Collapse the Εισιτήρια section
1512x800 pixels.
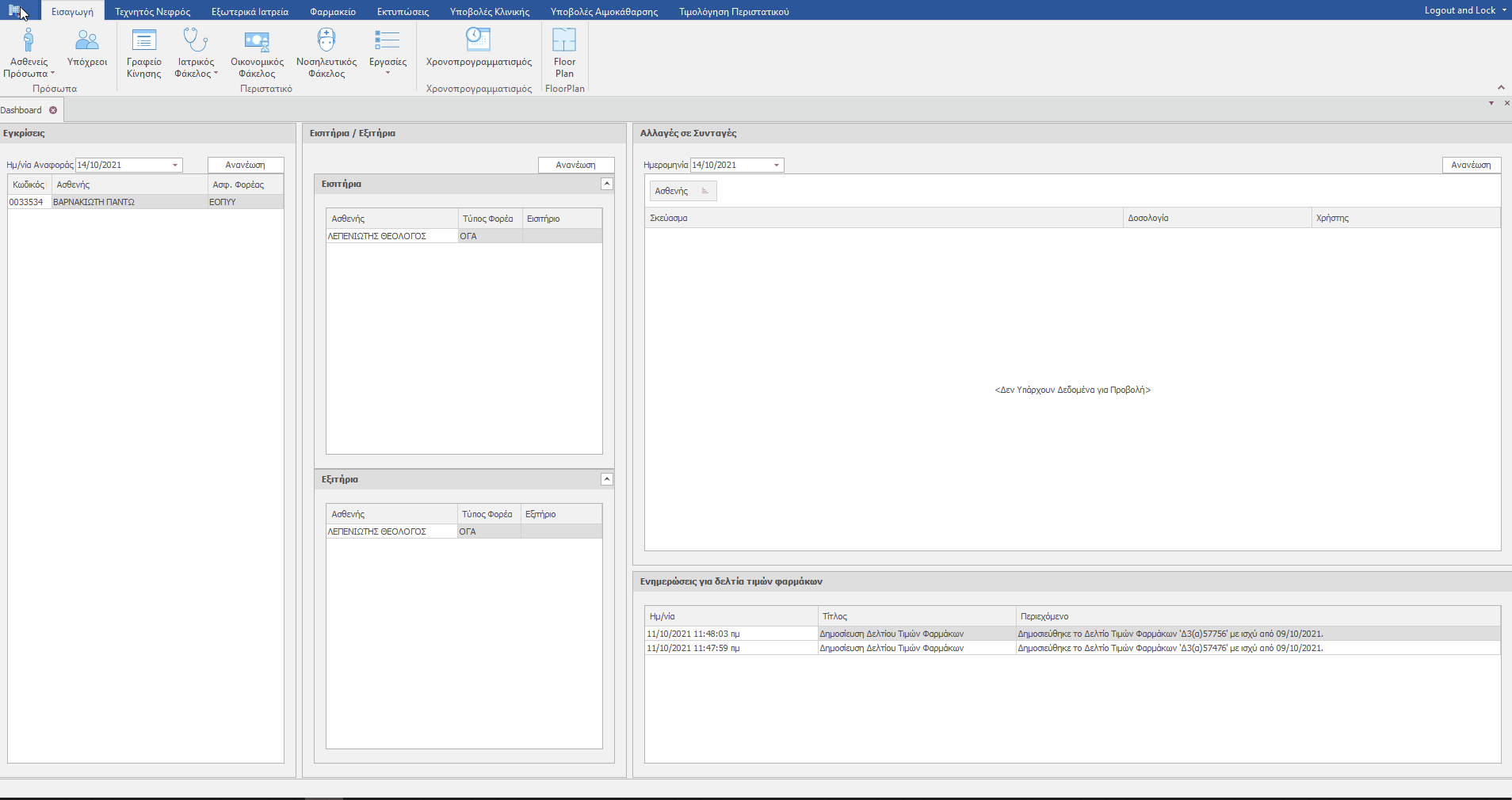point(607,184)
